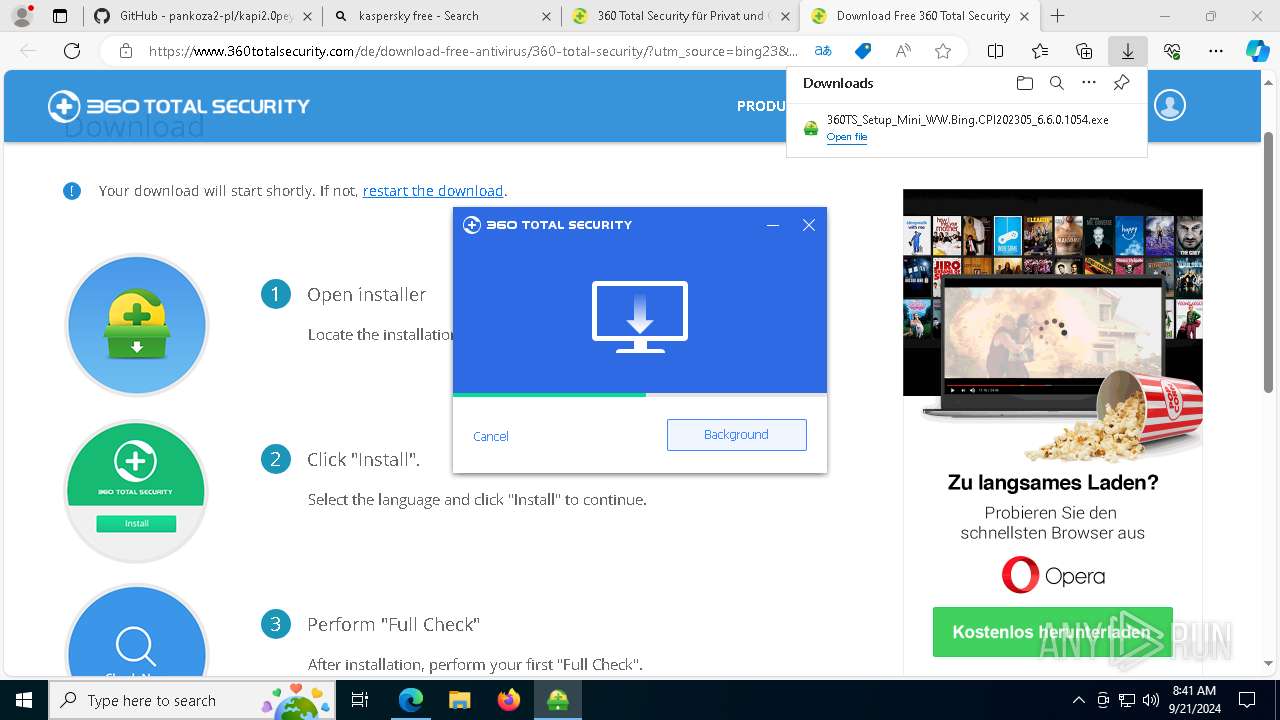Open the notification center icon

click(x=1247, y=700)
